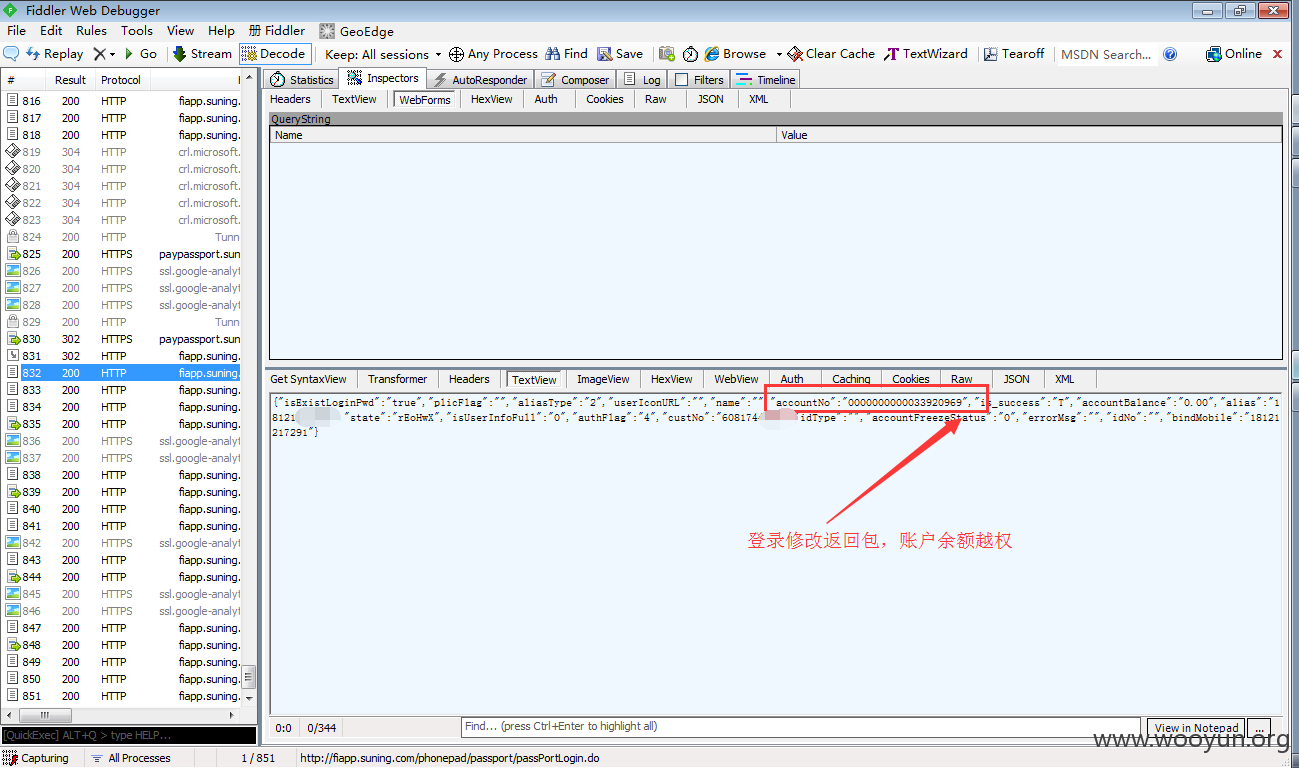Switch to the Composer tab
This screenshot has width=1299, height=768.
[575, 79]
